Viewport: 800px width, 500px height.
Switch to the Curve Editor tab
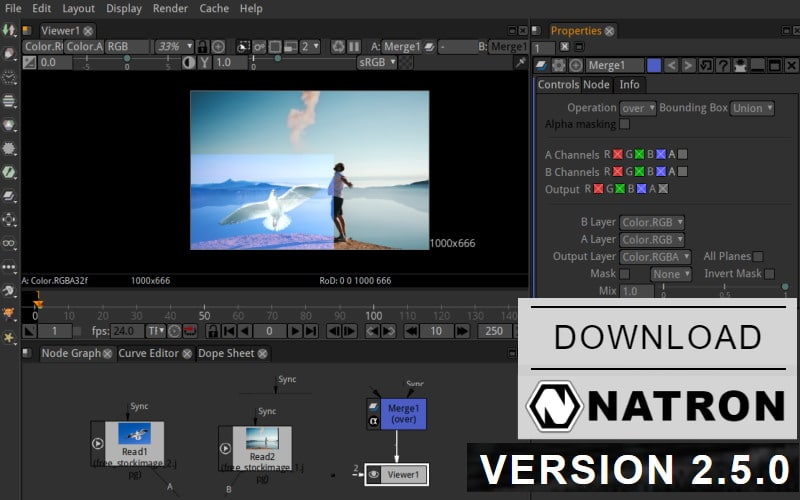click(x=148, y=353)
